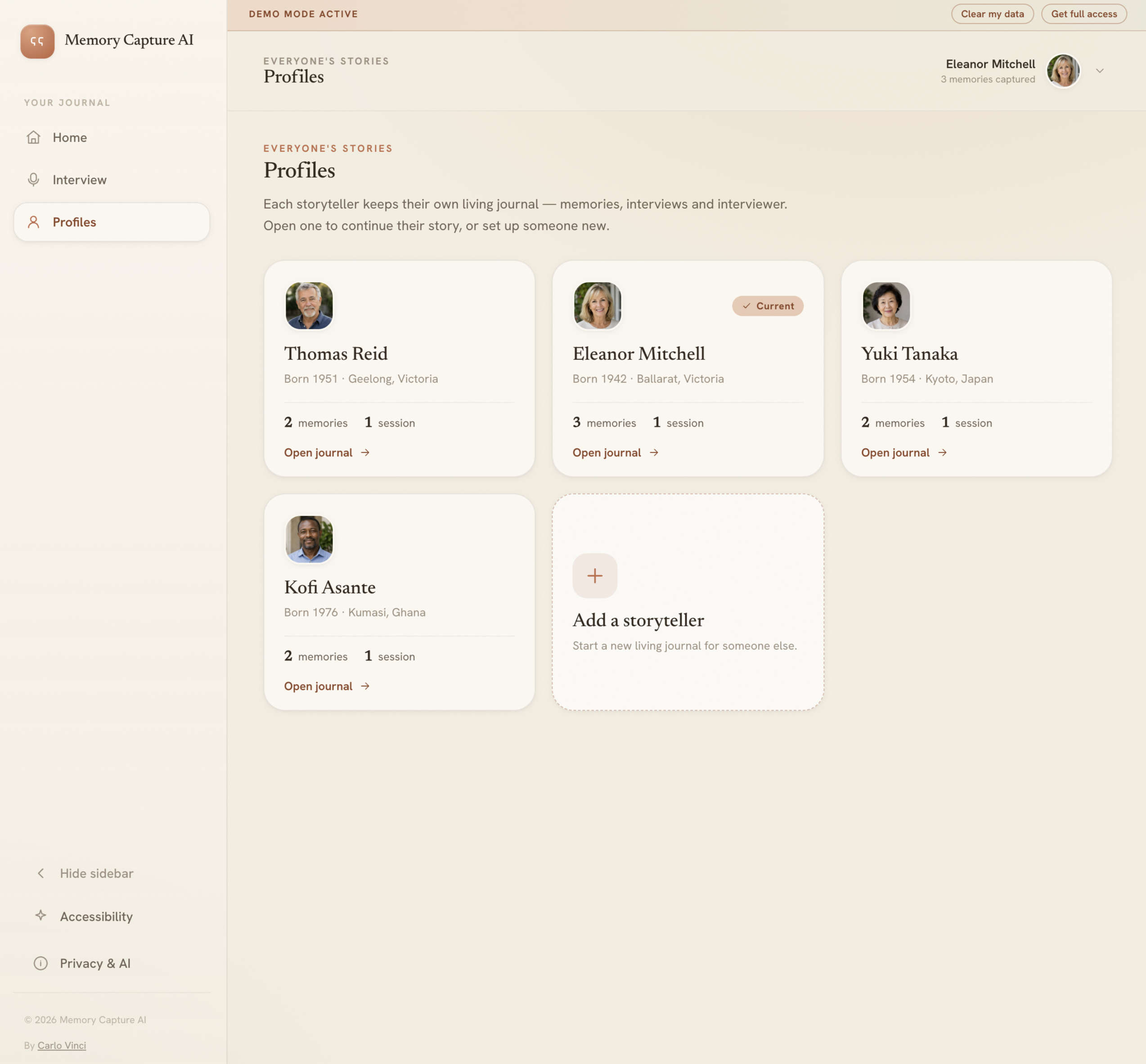Click the Hide sidebar chevron icon

pos(40,874)
